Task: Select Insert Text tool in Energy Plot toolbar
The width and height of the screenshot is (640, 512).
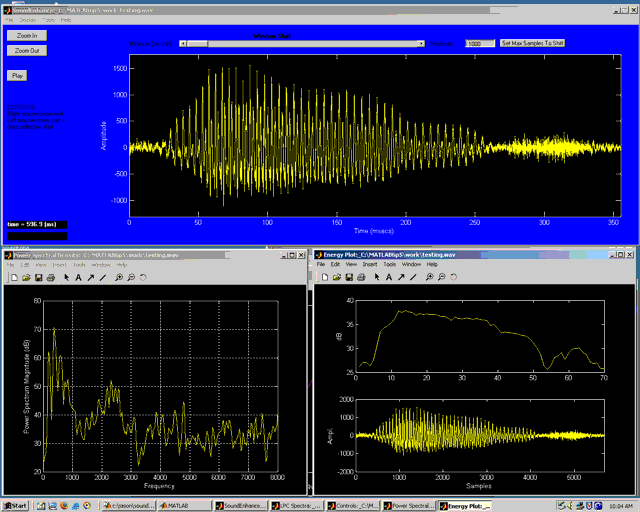Action: coord(387,277)
